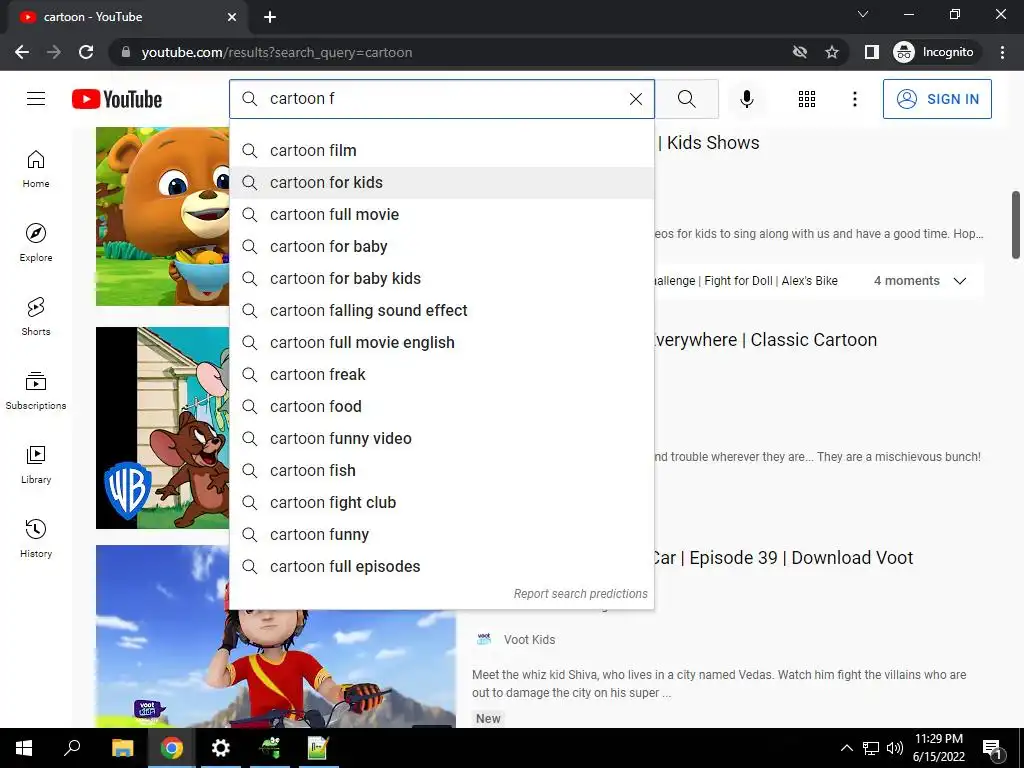Click the Incognito profile indicator
The image size is (1024, 768).
[935, 52]
